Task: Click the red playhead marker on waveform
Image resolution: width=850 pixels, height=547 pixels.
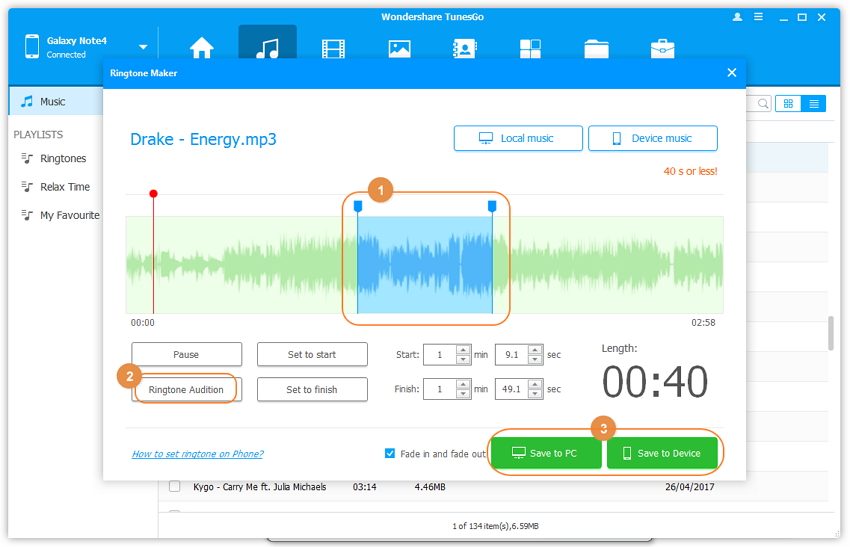Action: click(x=153, y=193)
